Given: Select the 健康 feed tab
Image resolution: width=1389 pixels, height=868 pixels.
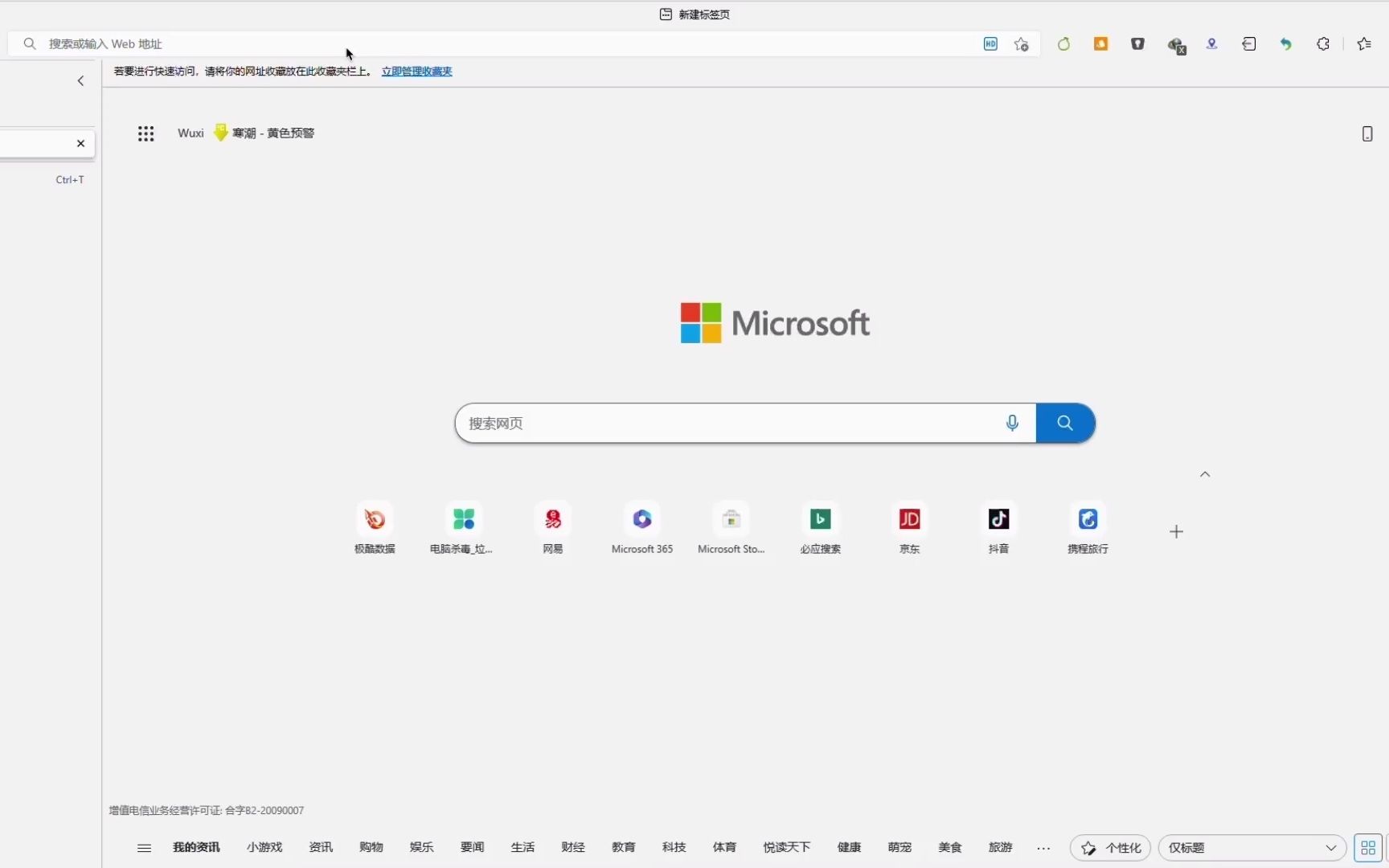Looking at the screenshot, I should click(850, 847).
